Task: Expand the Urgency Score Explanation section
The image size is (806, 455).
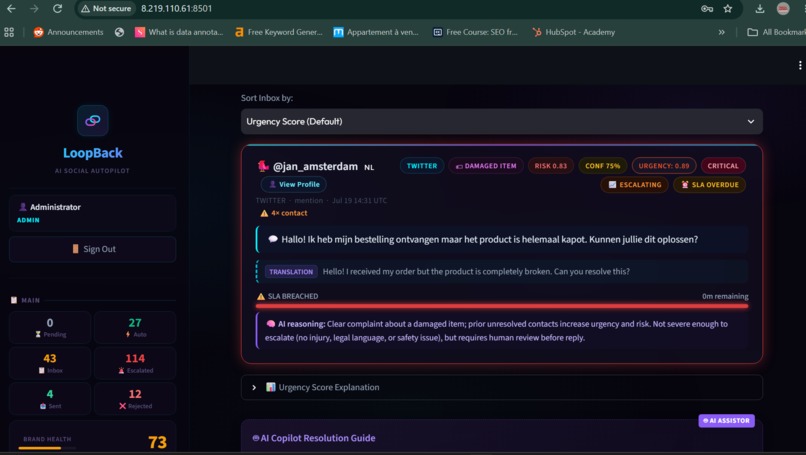Action: click(x=502, y=387)
